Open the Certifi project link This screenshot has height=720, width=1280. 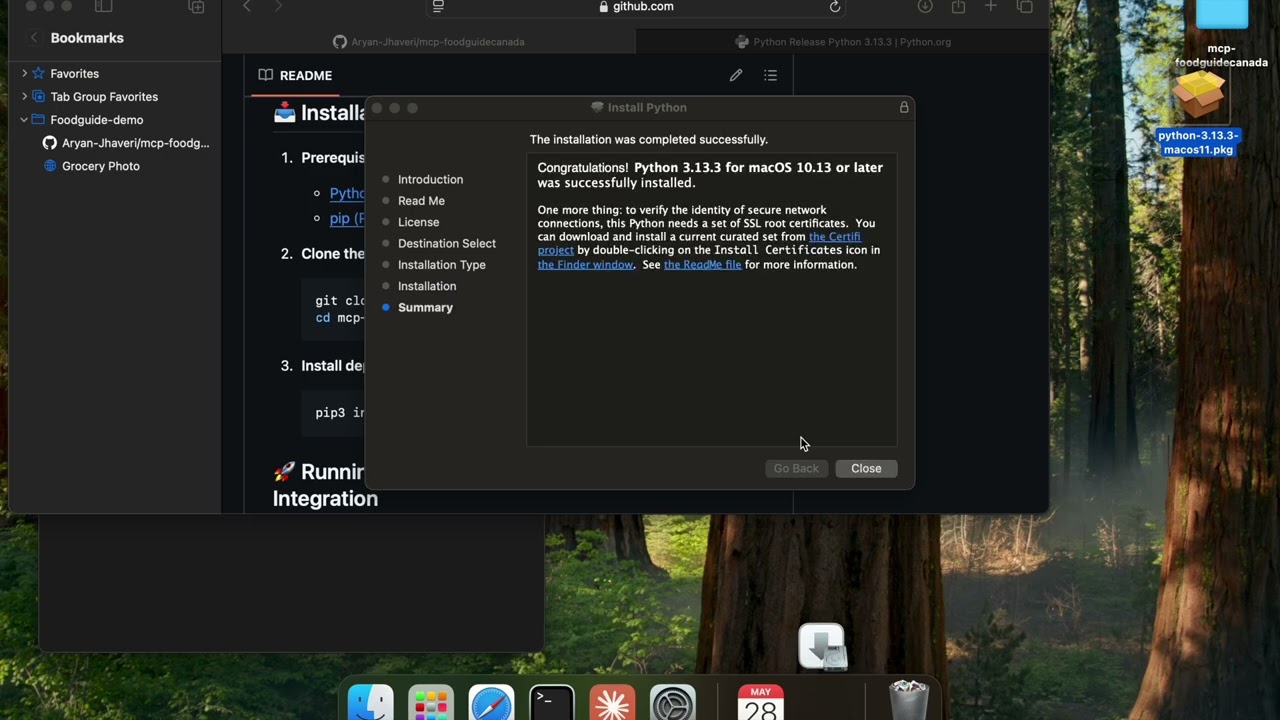tap(834, 237)
